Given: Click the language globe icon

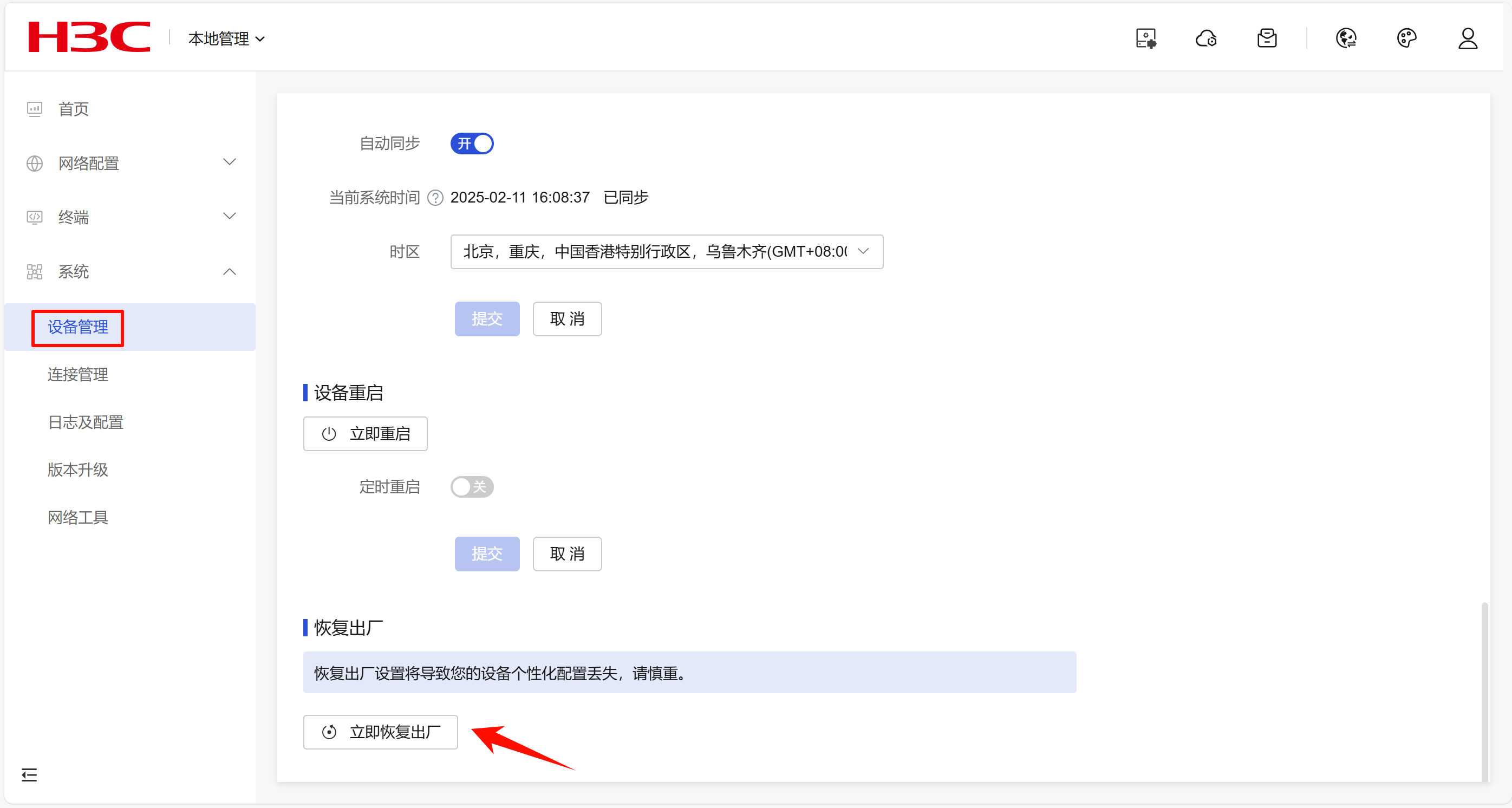Looking at the screenshot, I should (x=1346, y=39).
